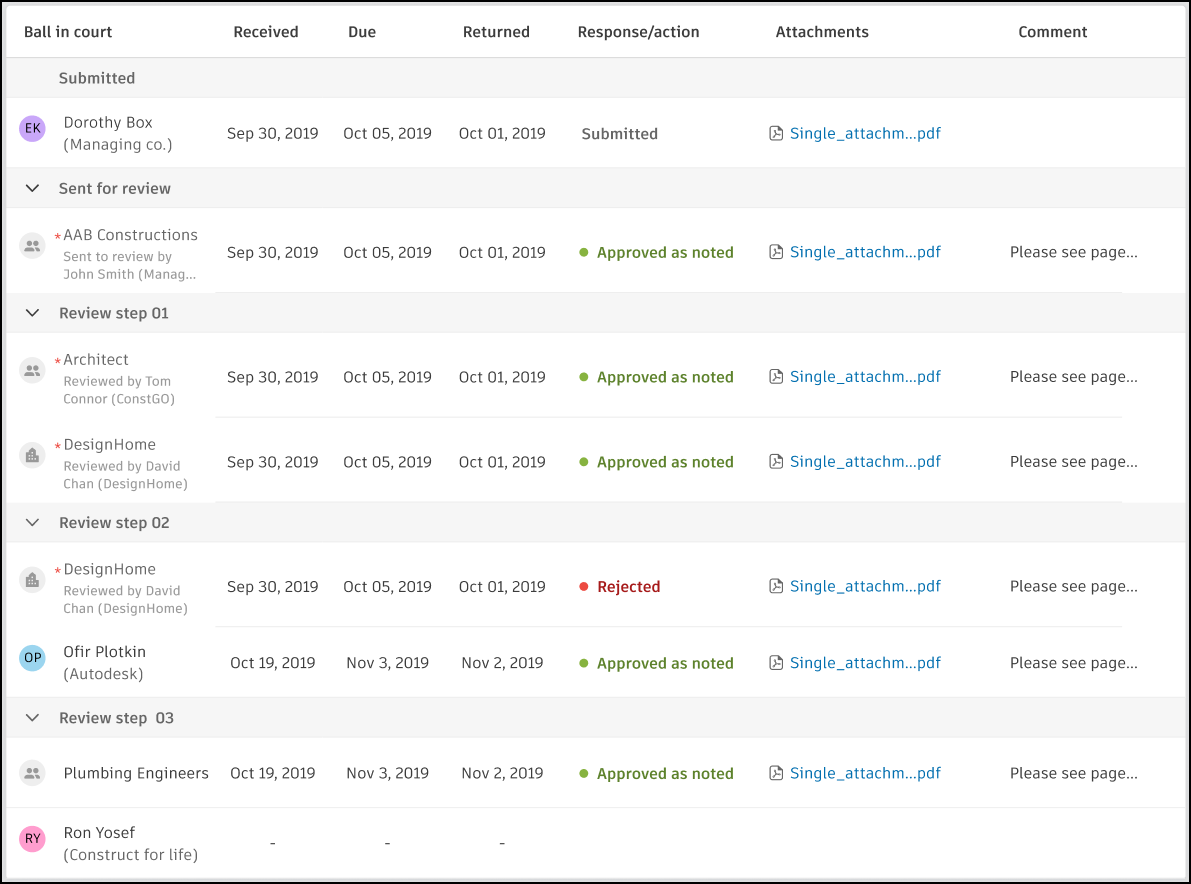The height and width of the screenshot is (884, 1191).
Task: Open Plumbing Engineers' PDF attachment link
Action: click(x=865, y=773)
